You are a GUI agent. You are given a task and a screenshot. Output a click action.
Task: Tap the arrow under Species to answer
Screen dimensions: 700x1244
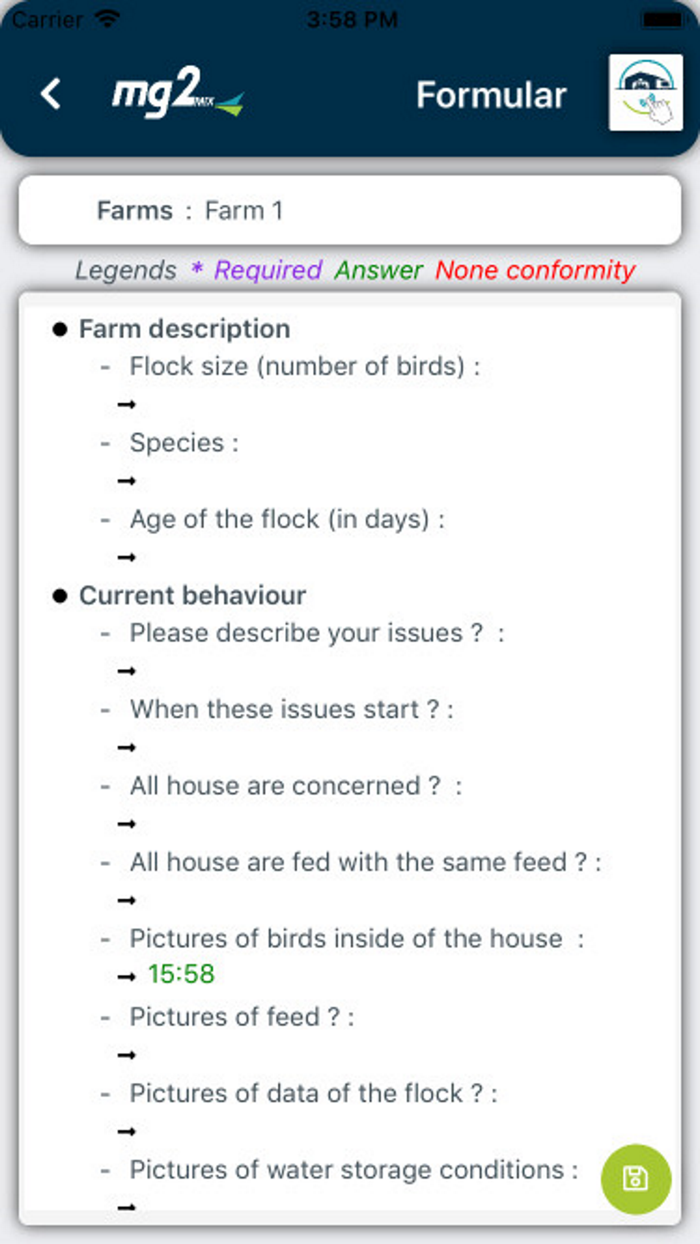tap(128, 481)
